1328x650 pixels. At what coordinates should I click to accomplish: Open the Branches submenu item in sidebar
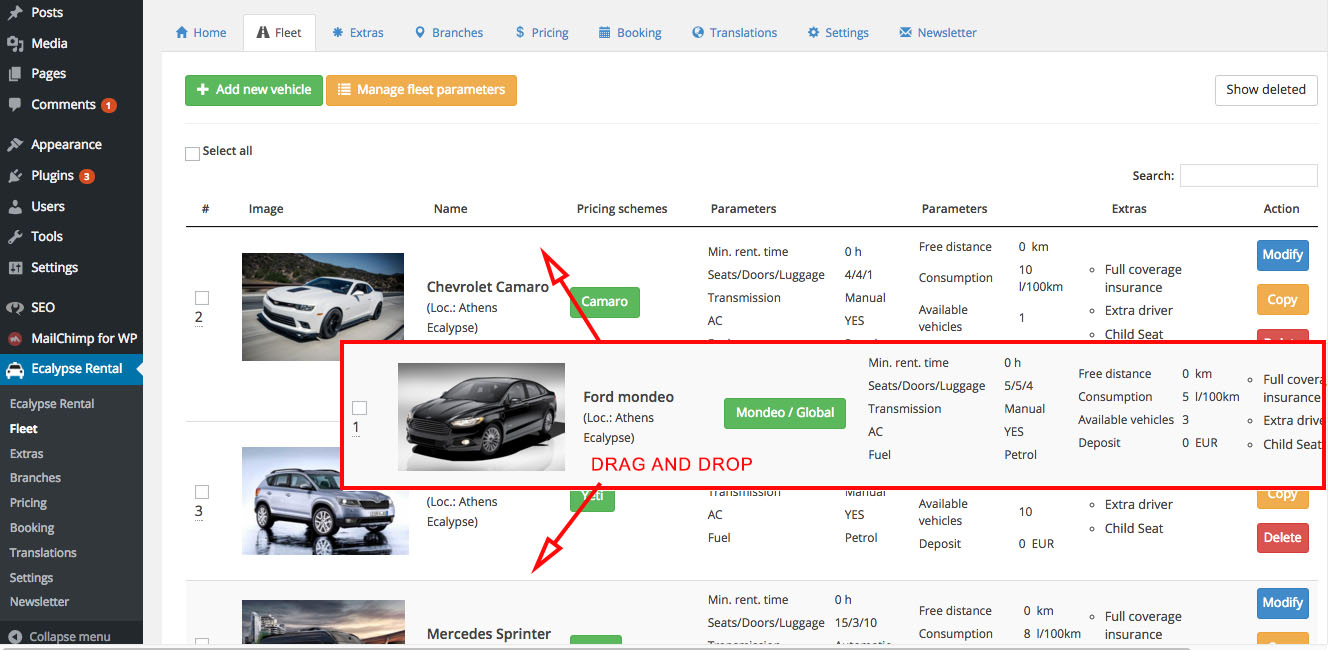tap(35, 478)
